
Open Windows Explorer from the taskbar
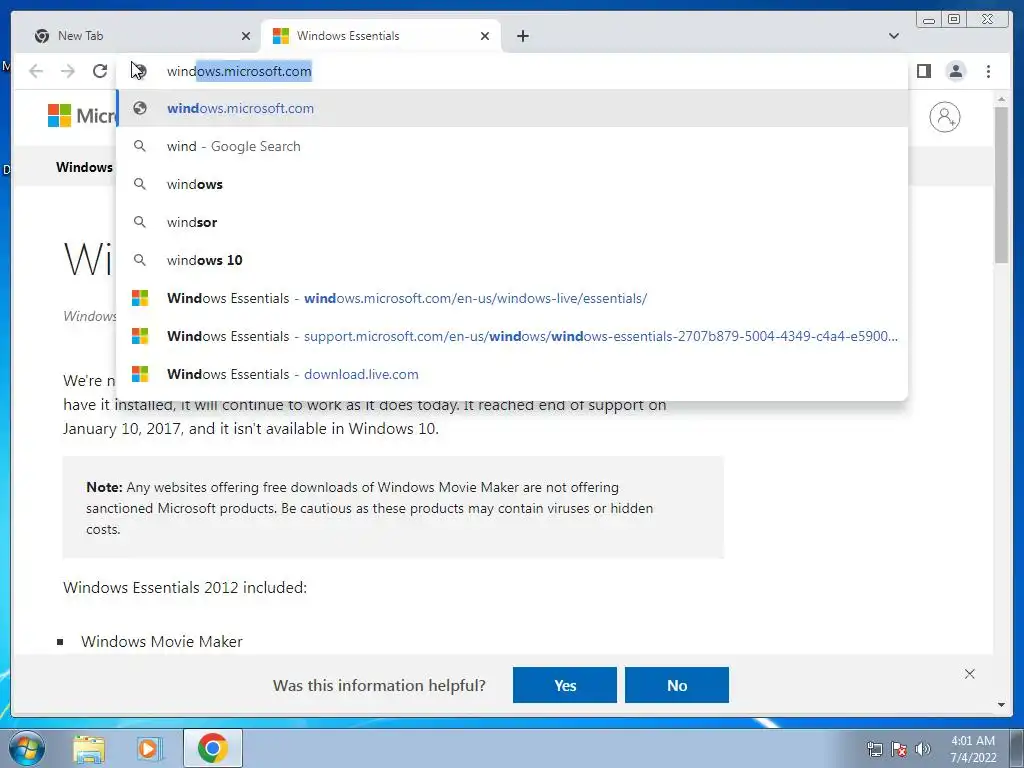[x=89, y=748]
